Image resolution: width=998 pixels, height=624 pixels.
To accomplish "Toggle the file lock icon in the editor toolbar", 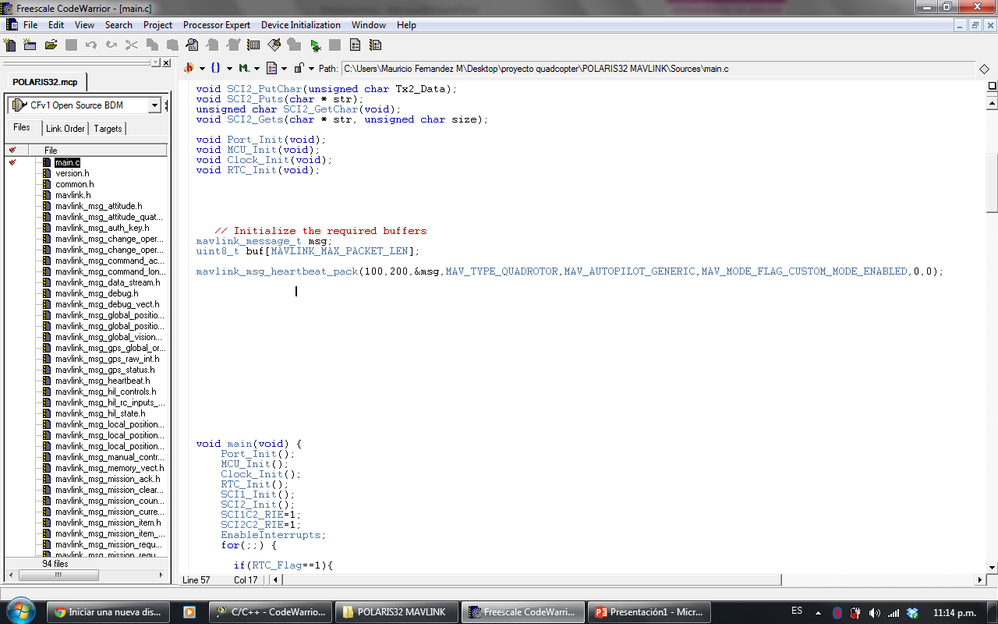I will coord(299,69).
